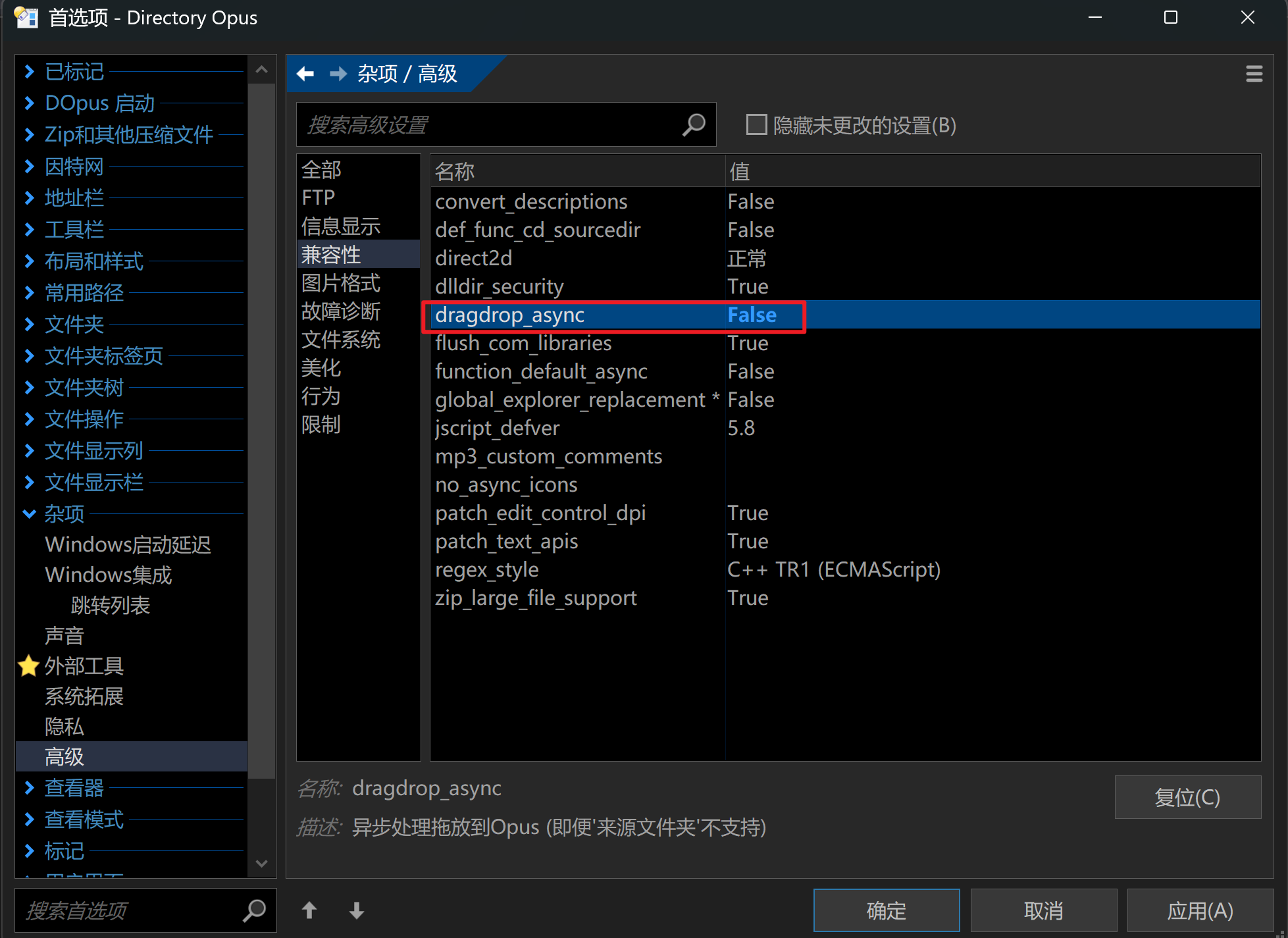Open the hamburger menu icon
Screen dimensions: 1288x938
click(1254, 74)
